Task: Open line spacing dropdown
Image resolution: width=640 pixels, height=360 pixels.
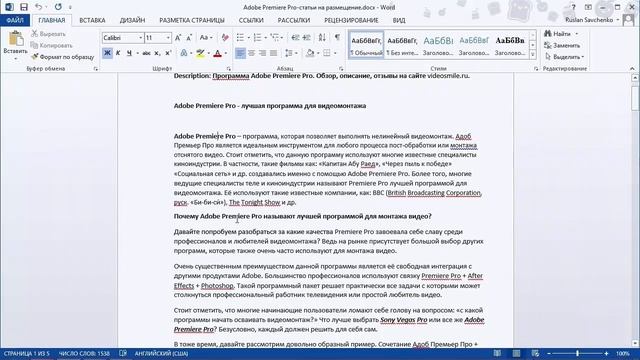Action: (290, 53)
